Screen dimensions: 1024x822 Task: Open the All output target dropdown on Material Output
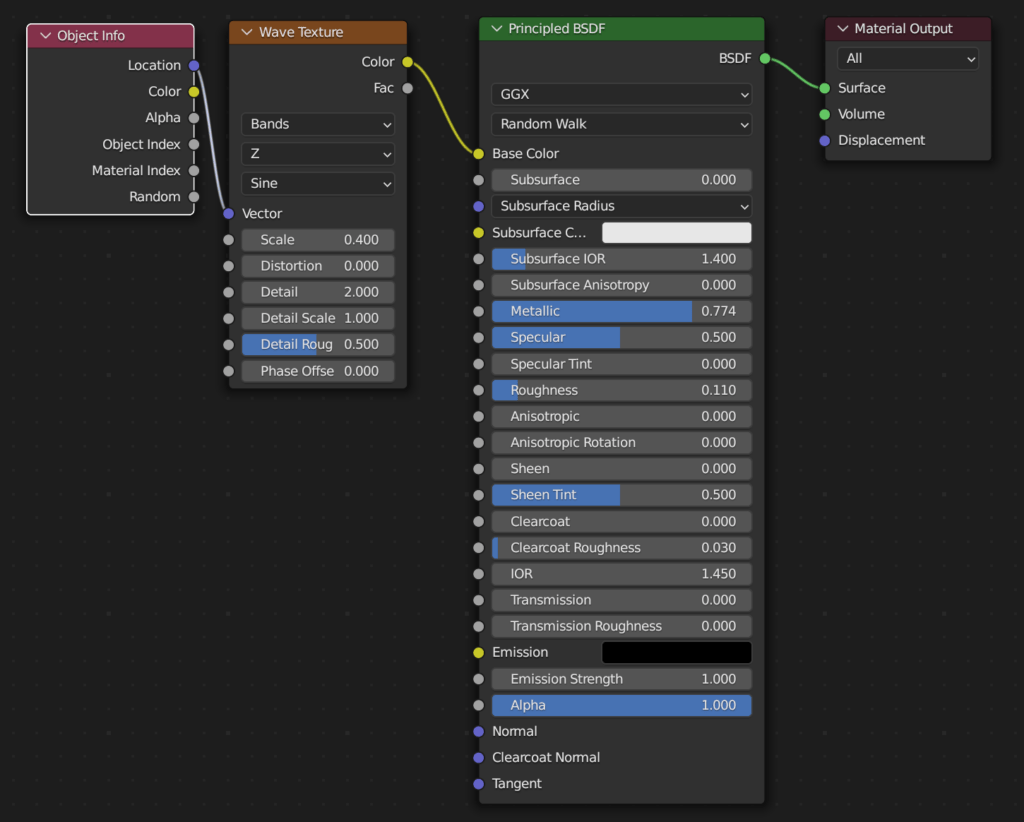[x=906, y=58]
